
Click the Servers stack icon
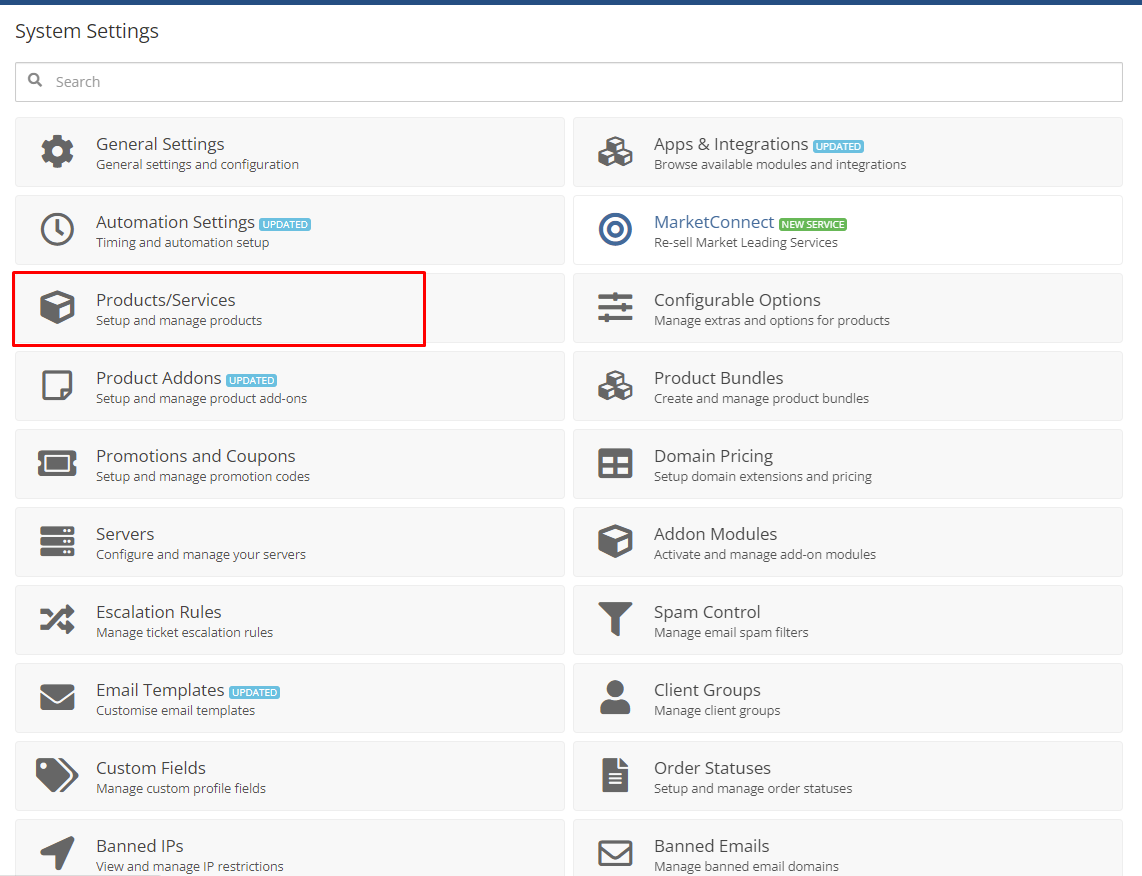pyautogui.click(x=57, y=542)
